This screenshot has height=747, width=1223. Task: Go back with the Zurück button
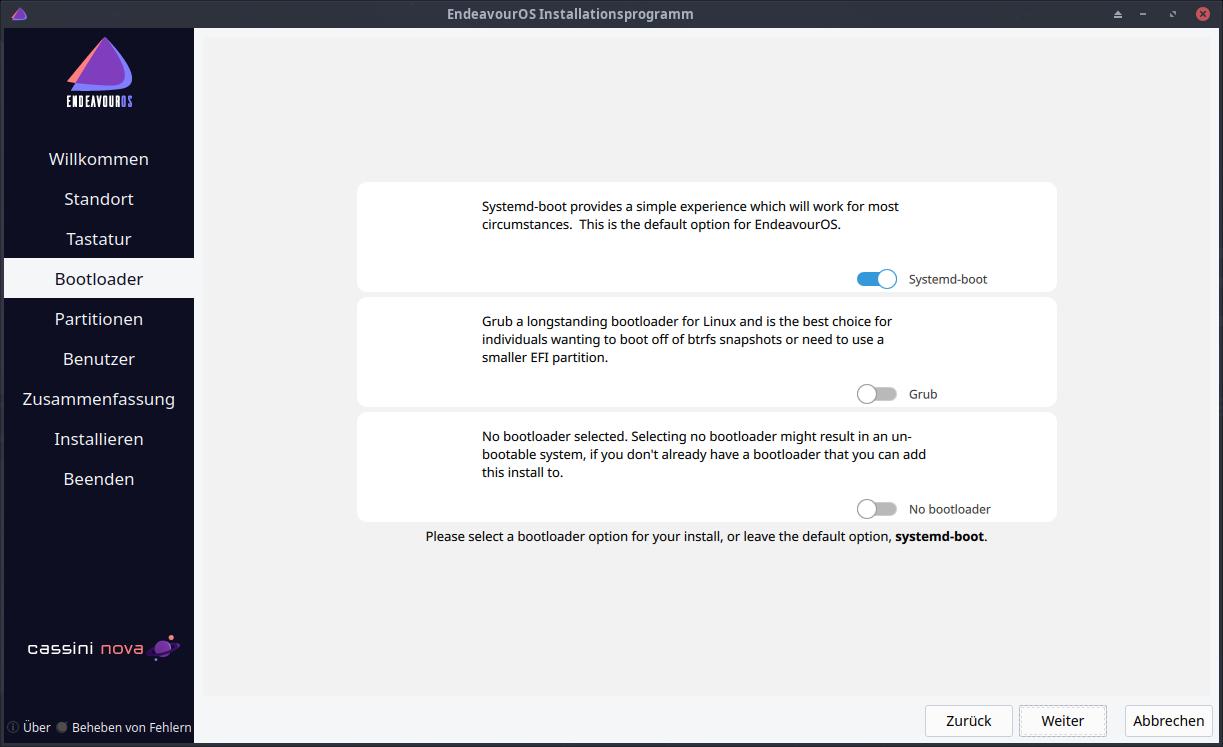pos(968,720)
